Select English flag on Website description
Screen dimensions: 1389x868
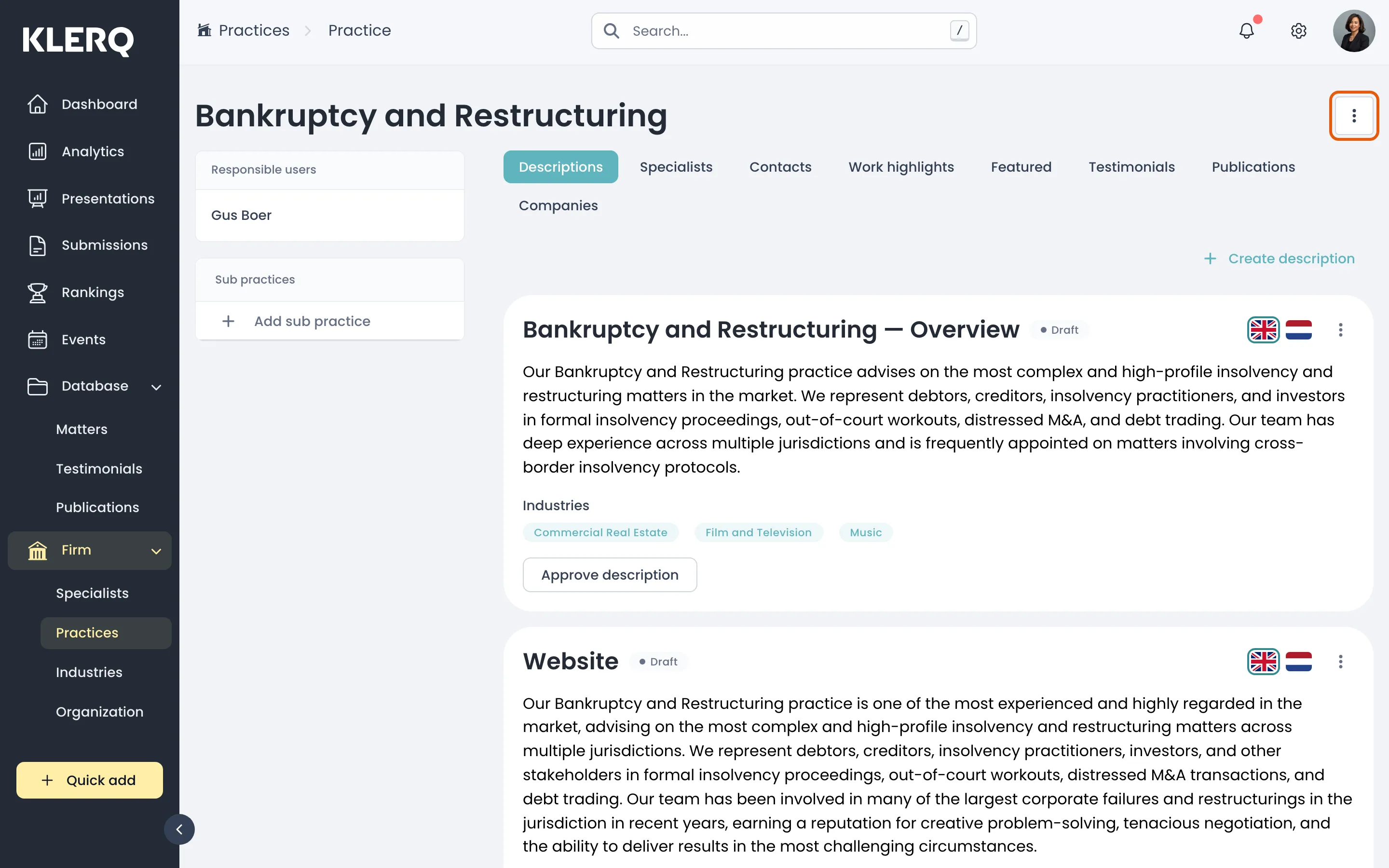1263,662
